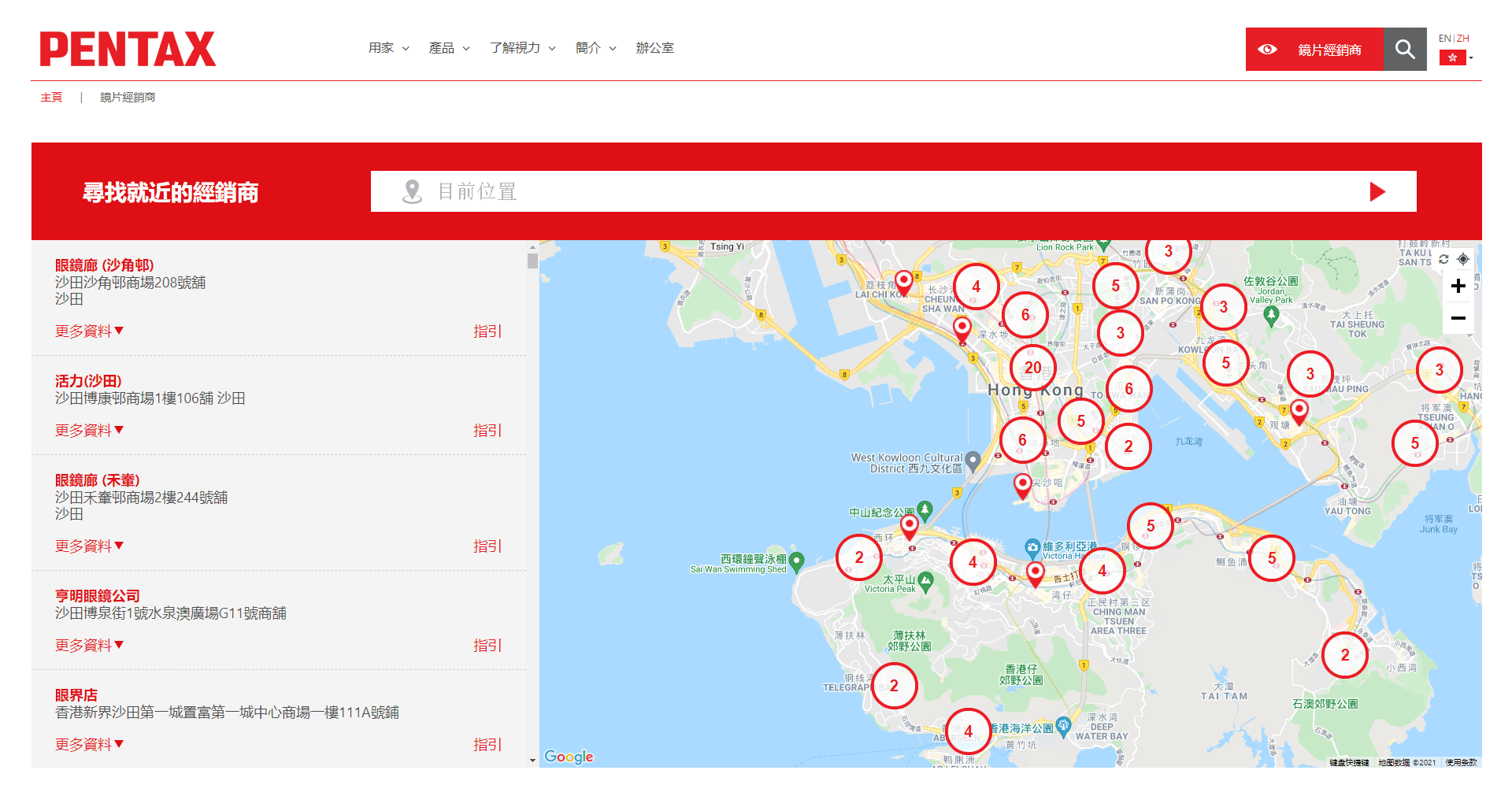Click the 鏡片經銷商 red button

[1314, 50]
